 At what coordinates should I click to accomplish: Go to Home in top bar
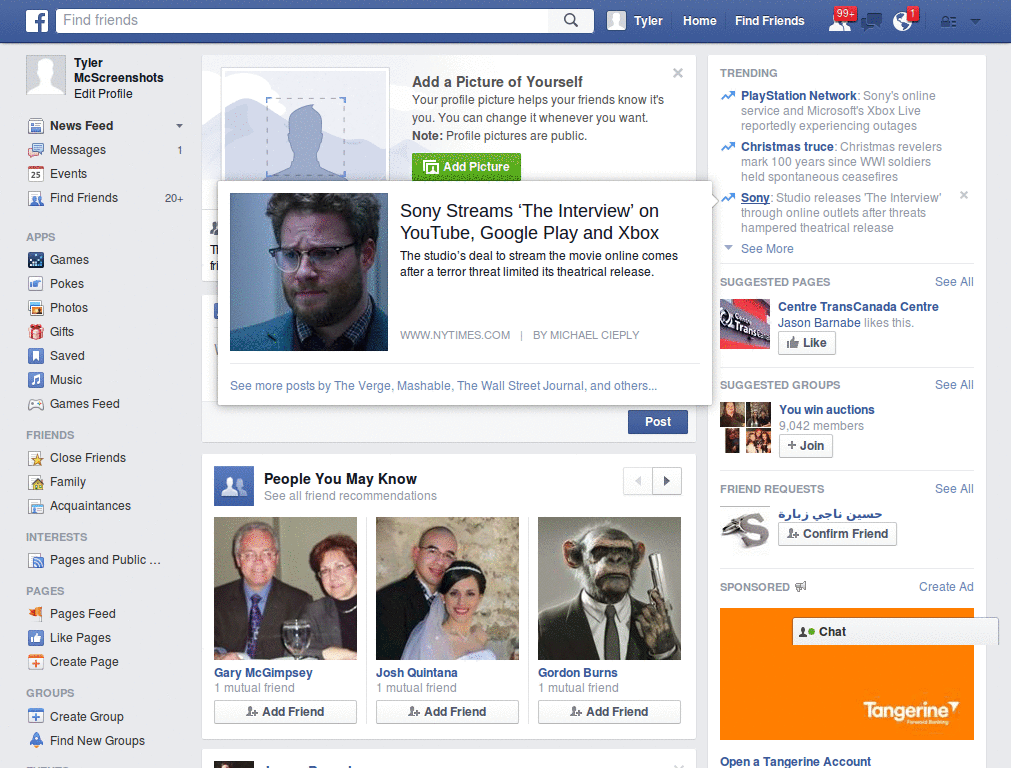point(699,21)
